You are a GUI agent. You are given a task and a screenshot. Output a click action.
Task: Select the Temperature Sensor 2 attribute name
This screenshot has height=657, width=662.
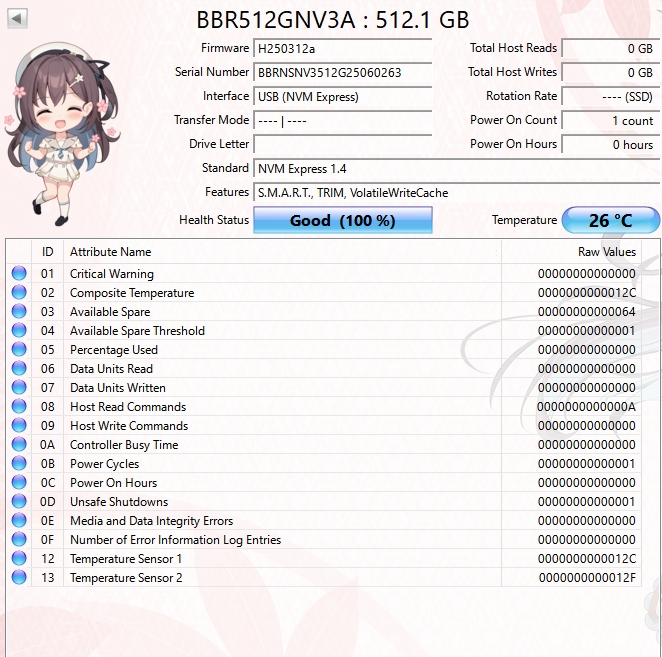(x=126, y=578)
